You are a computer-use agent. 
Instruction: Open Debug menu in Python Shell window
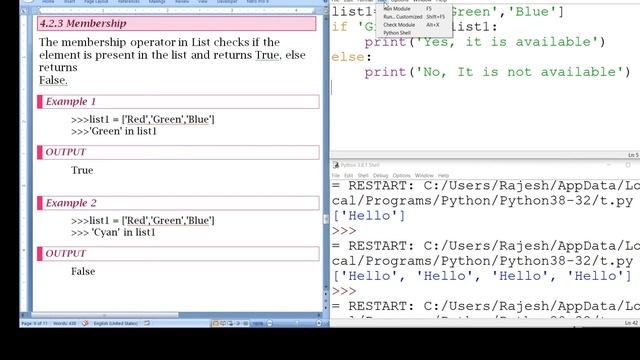click(x=380, y=176)
